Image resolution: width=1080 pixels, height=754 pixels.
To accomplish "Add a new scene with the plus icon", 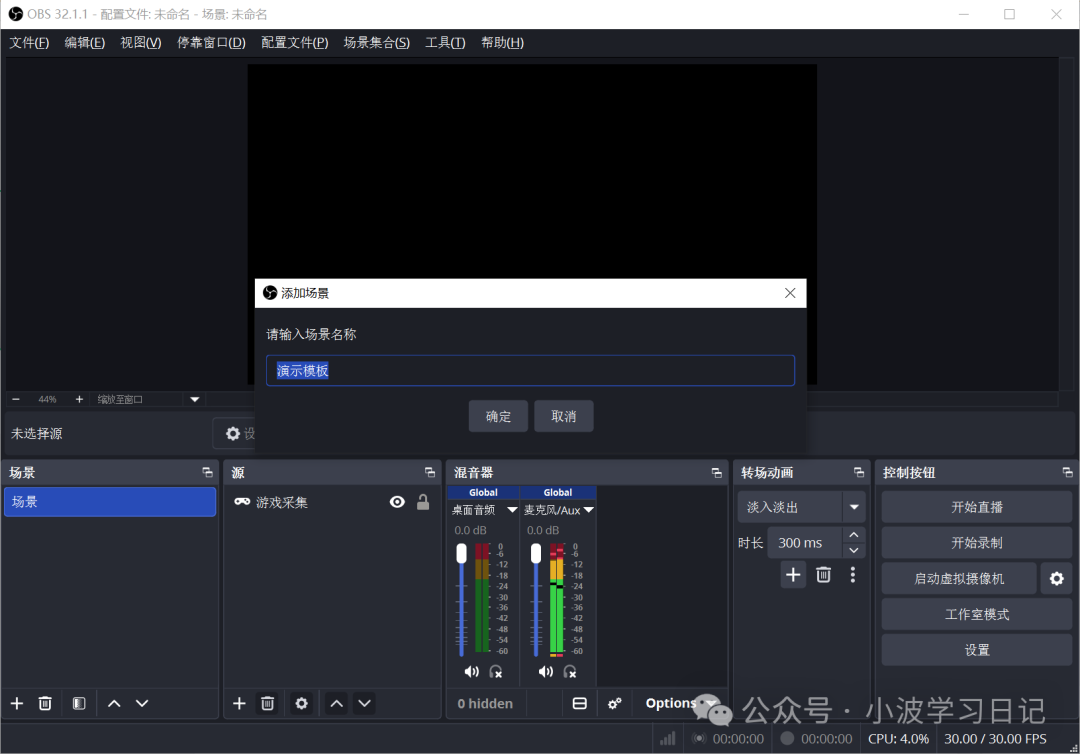I will coord(16,703).
